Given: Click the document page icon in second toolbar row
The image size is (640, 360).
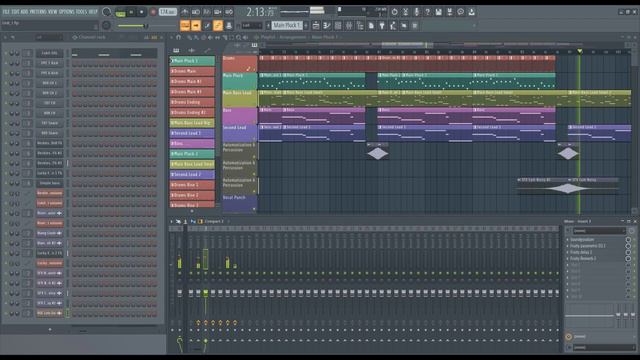Looking at the screenshot, I should [x=371, y=26].
